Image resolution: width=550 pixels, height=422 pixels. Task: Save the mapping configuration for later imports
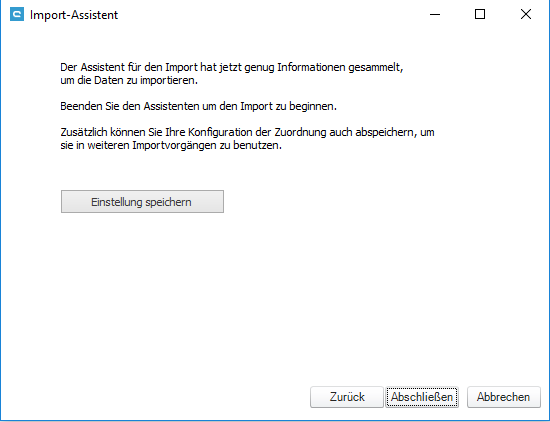pyautogui.click(x=142, y=202)
